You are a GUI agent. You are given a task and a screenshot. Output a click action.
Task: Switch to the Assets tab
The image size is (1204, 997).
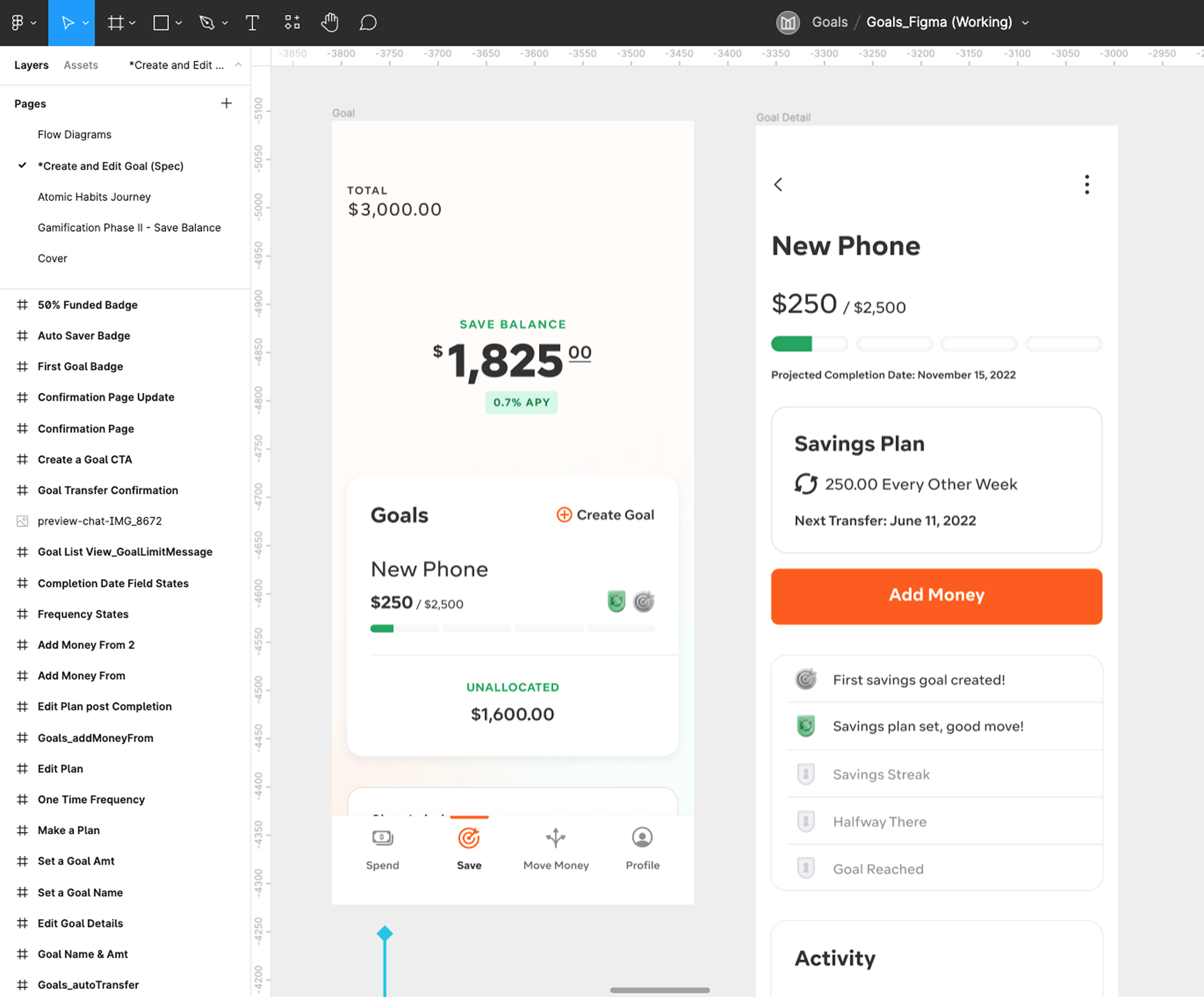pos(81,65)
